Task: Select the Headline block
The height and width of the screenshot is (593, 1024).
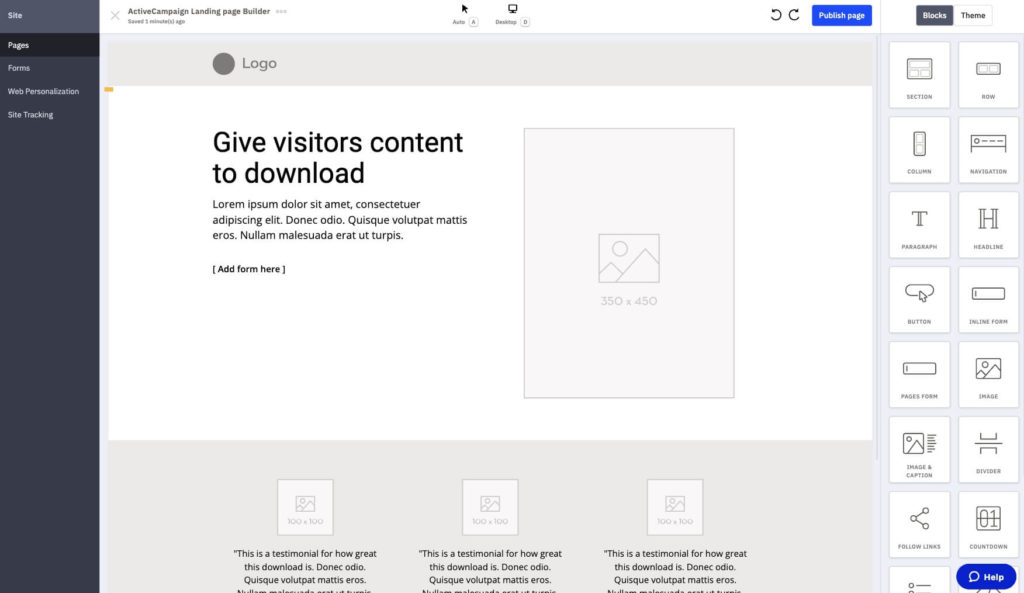Action: tap(988, 225)
